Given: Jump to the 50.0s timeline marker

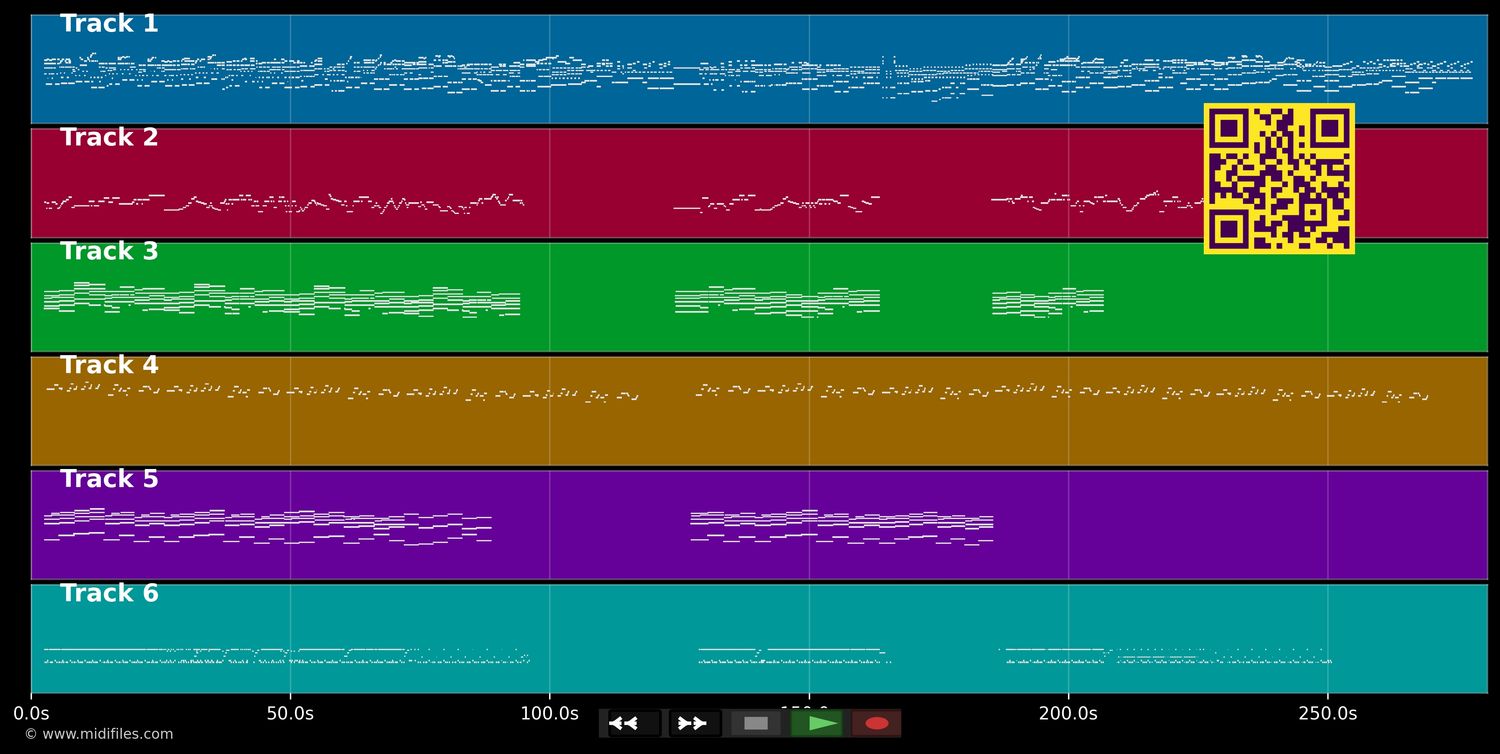Looking at the screenshot, I should point(290,714).
